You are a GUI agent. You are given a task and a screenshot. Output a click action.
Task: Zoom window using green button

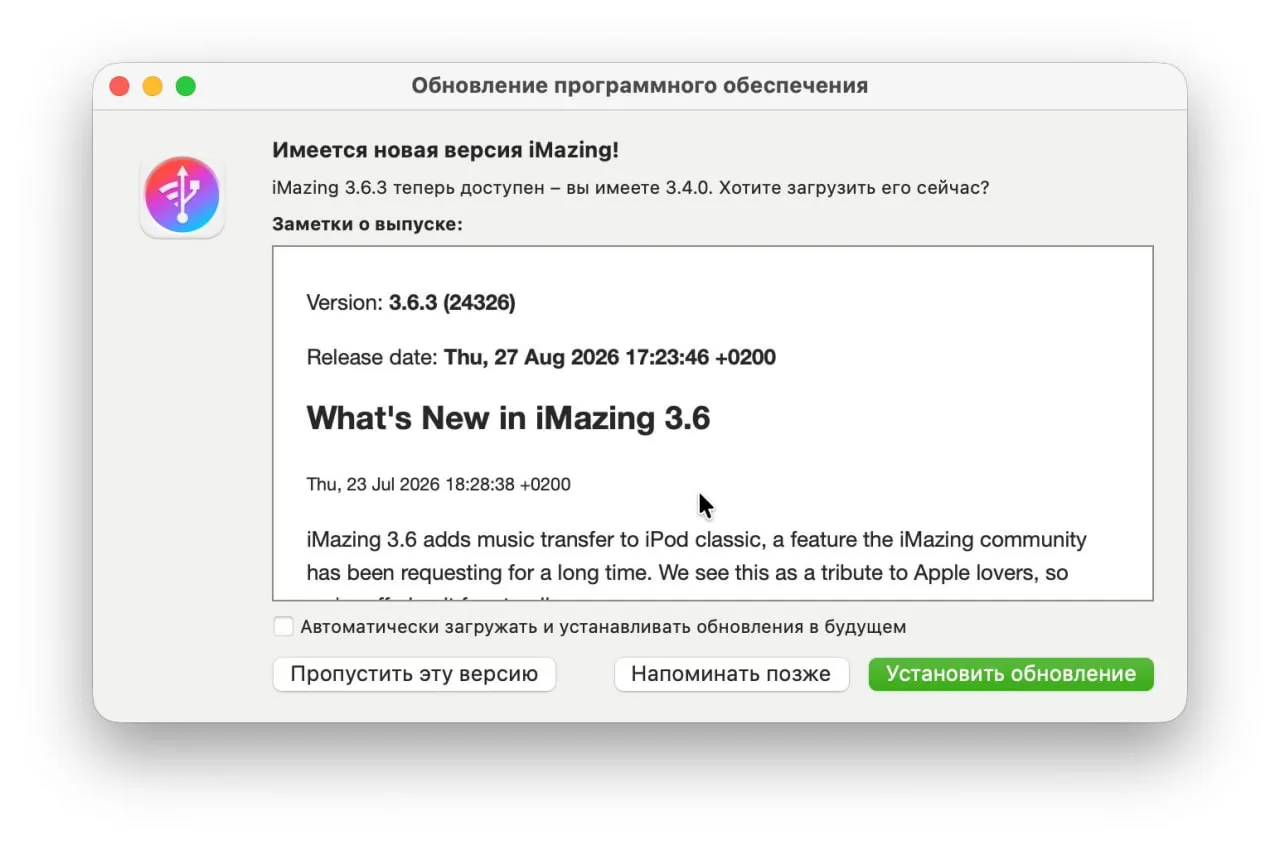(x=186, y=86)
